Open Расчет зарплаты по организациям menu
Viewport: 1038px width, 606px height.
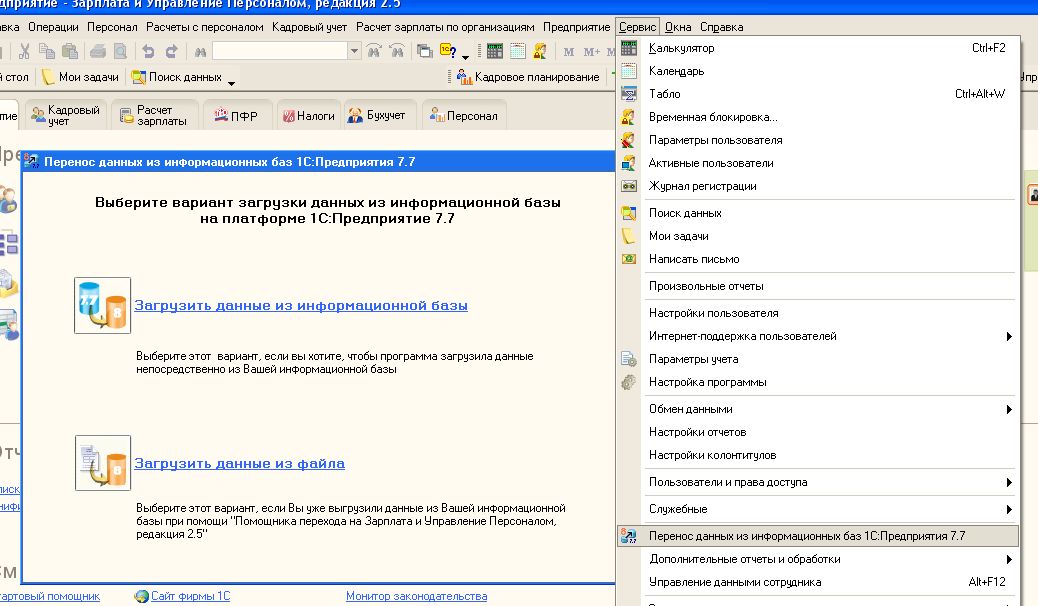[445, 27]
